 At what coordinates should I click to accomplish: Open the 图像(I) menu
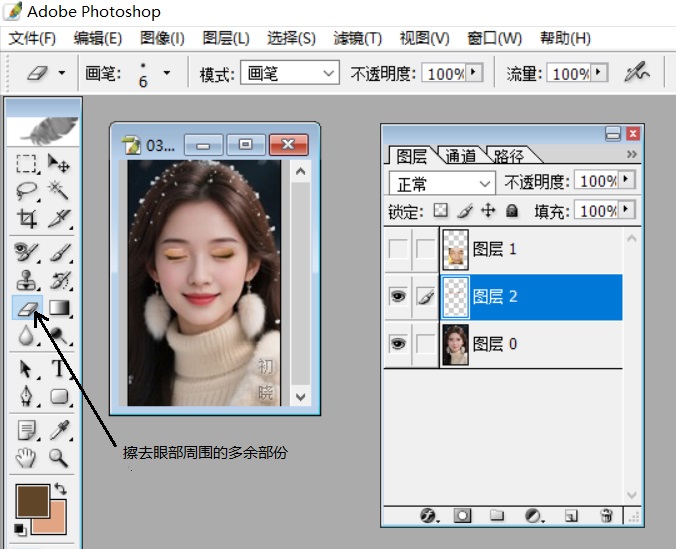click(x=162, y=38)
